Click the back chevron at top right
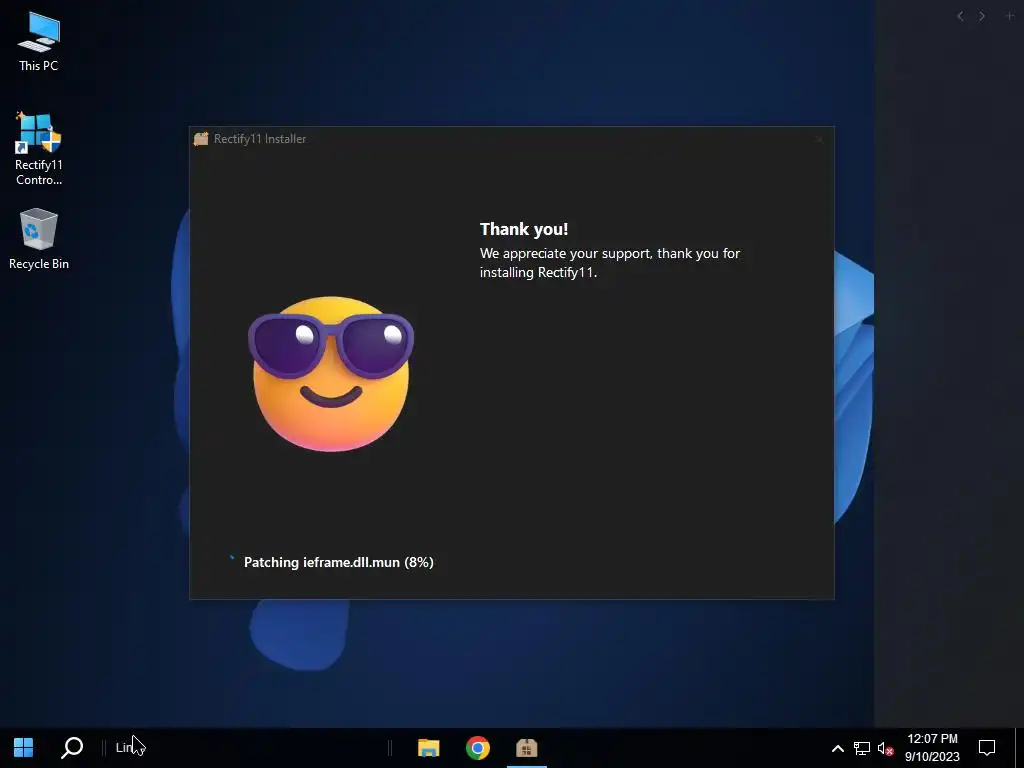This screenshot has height=768, width=1024. pos(960,16)
